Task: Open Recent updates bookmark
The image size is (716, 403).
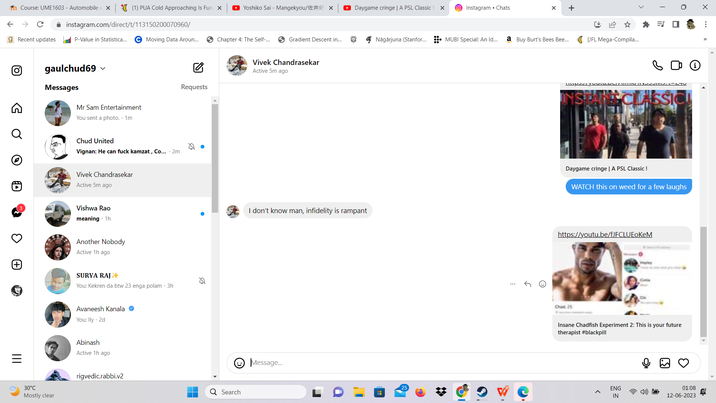Action: (32, 39)
